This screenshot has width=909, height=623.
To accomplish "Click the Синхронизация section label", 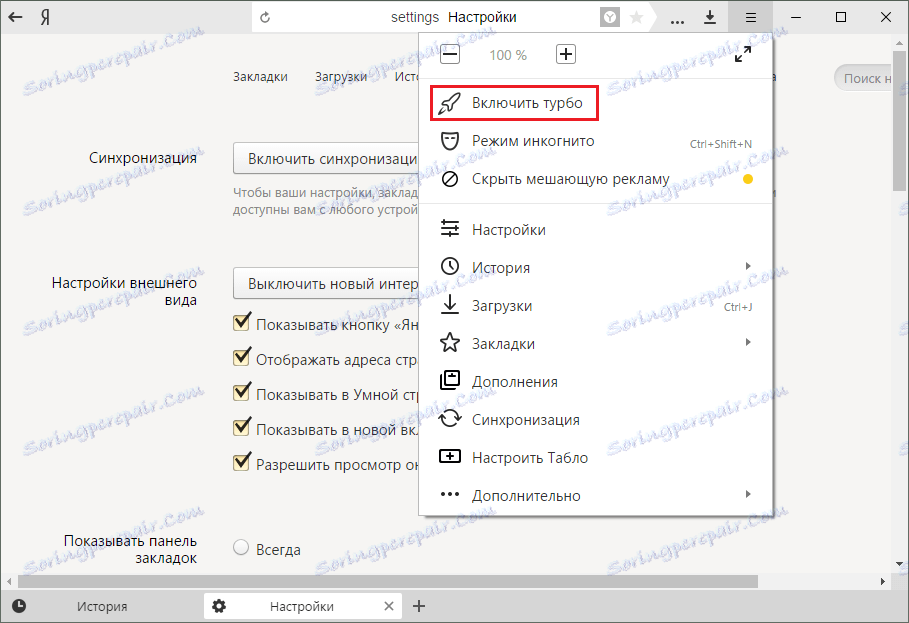I will click(143, 158).
